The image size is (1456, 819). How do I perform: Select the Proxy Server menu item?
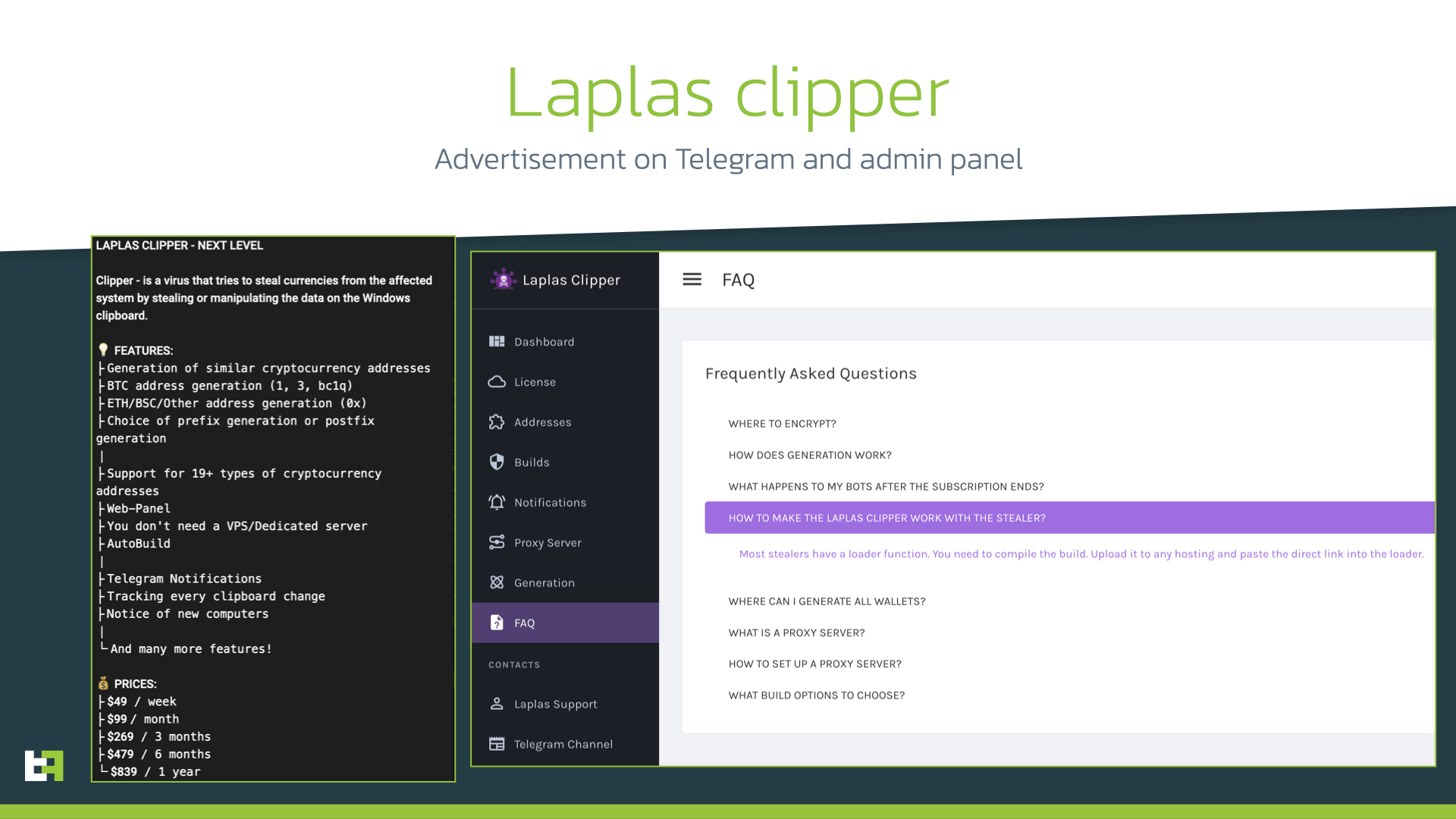565,543
